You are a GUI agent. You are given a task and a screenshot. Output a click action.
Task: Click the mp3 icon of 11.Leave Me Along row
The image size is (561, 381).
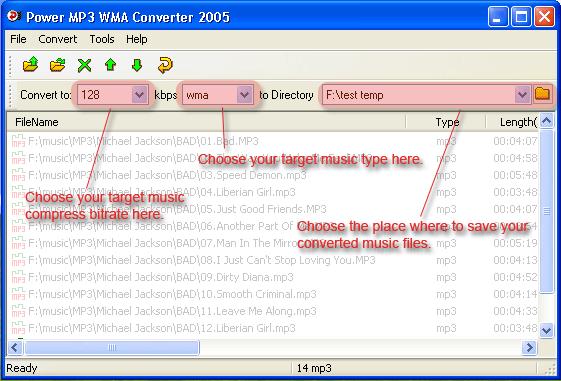click(x=18, y=311)
